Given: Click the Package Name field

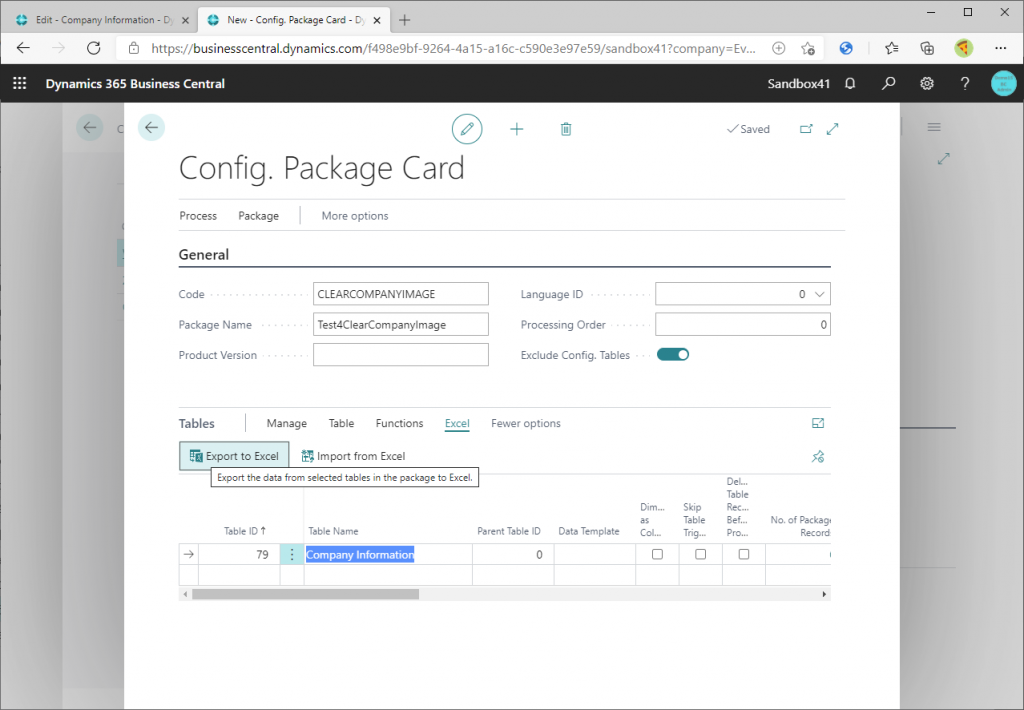Looking at the screenshot, I should (x=400, y=325).
